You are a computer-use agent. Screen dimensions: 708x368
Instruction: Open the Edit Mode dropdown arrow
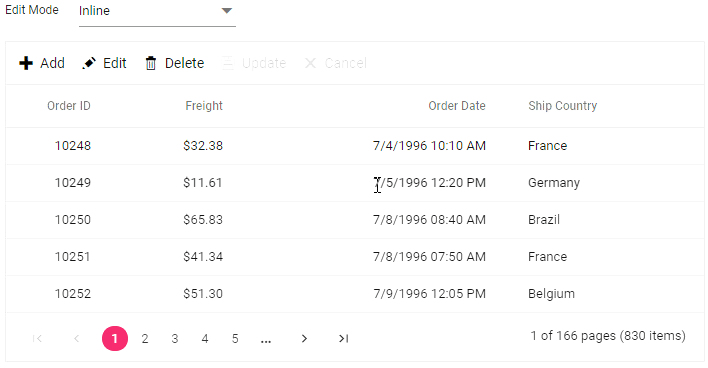227,10
